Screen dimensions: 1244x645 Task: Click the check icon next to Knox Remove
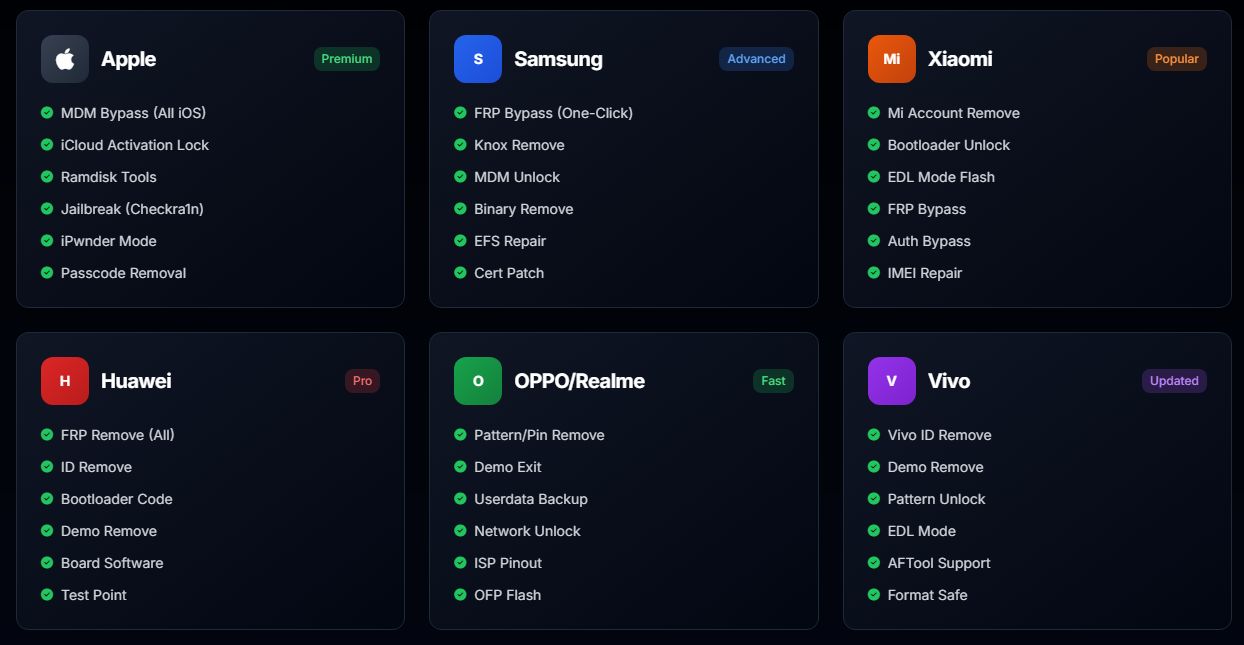click(x=460, y=145)
